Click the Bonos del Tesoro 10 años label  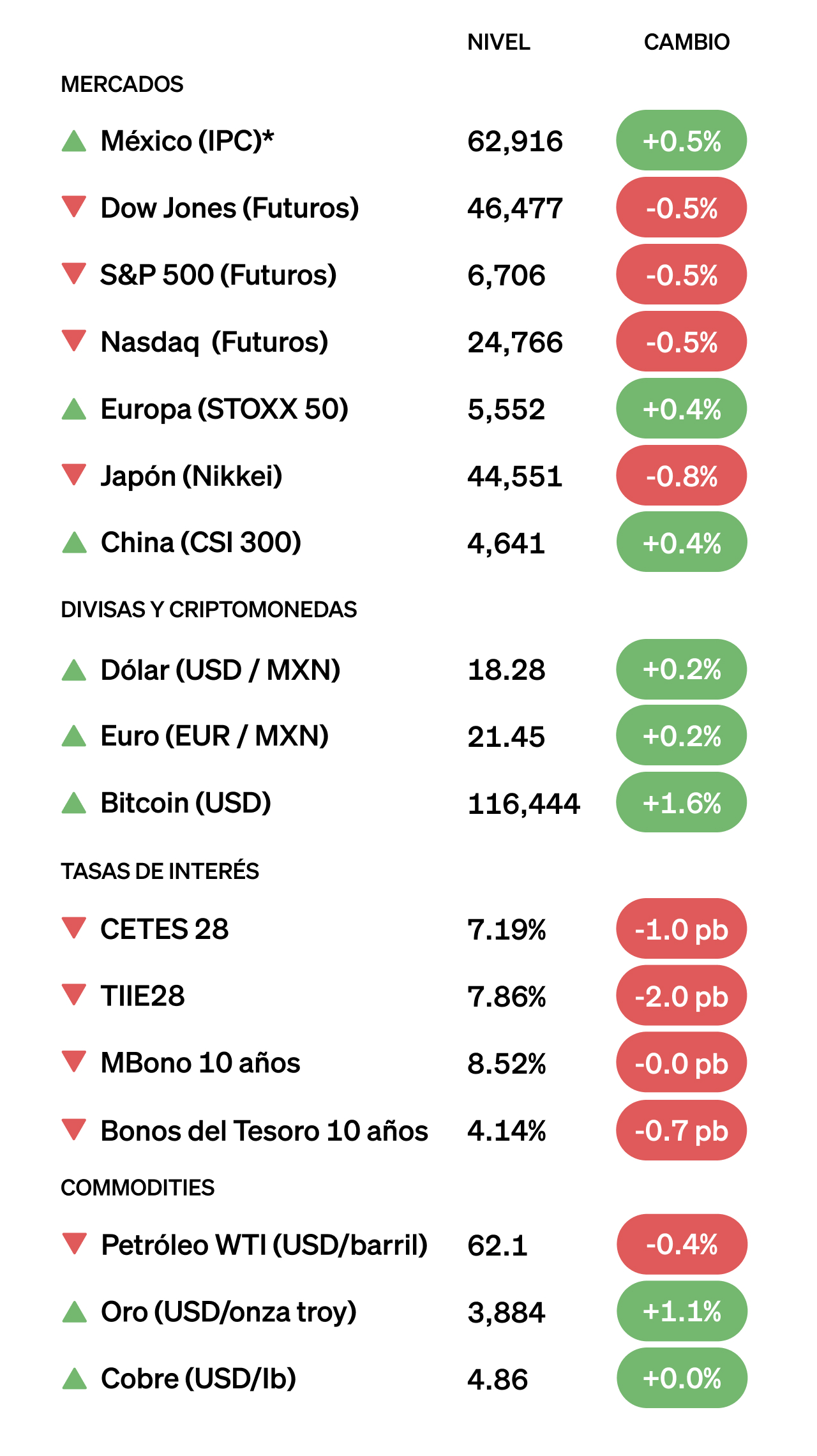(264, 1131)
